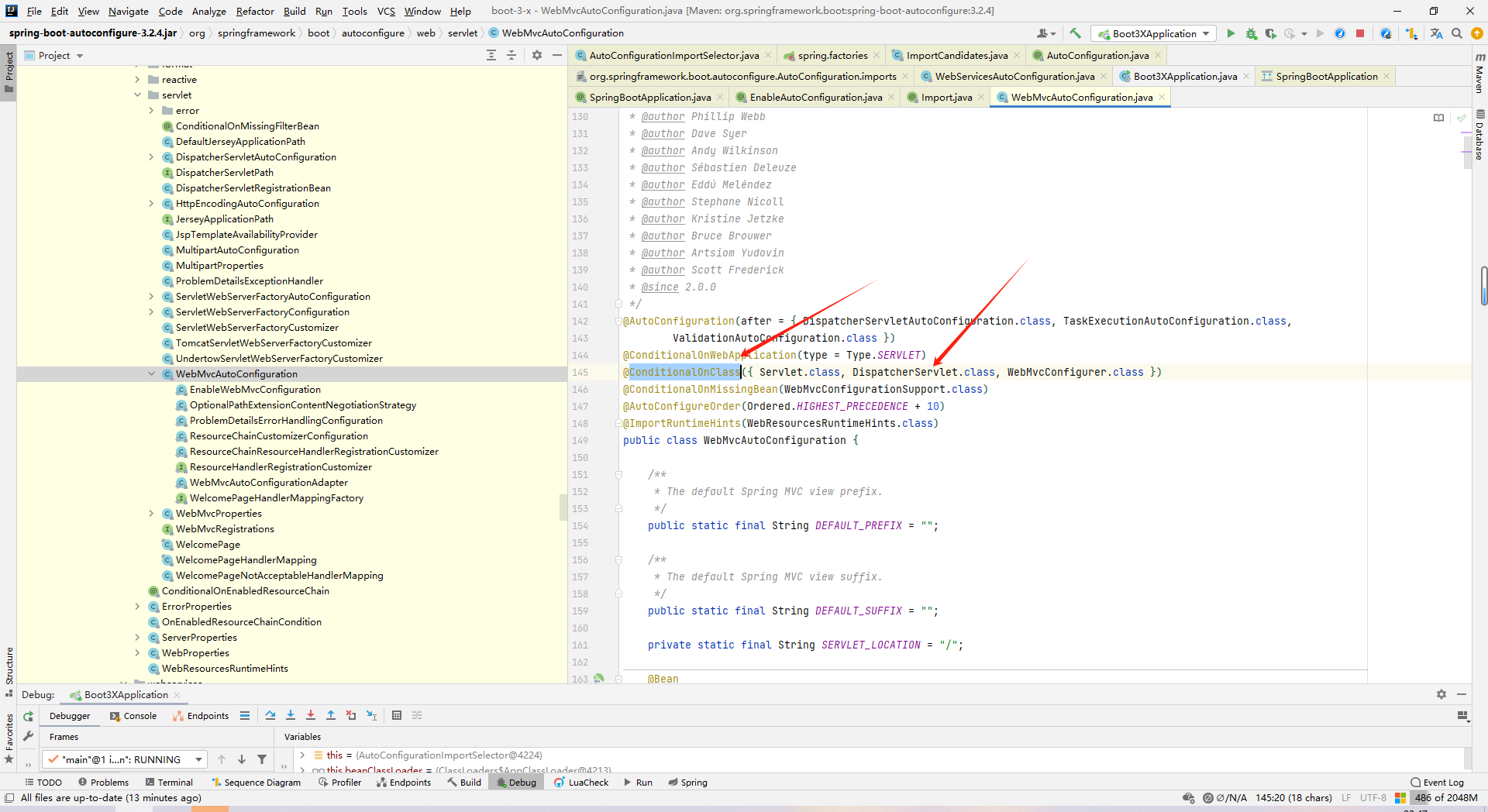Switch to Boot3XApplication.java editor tab
1488x812 pixels.
(x=1185, y=76)
